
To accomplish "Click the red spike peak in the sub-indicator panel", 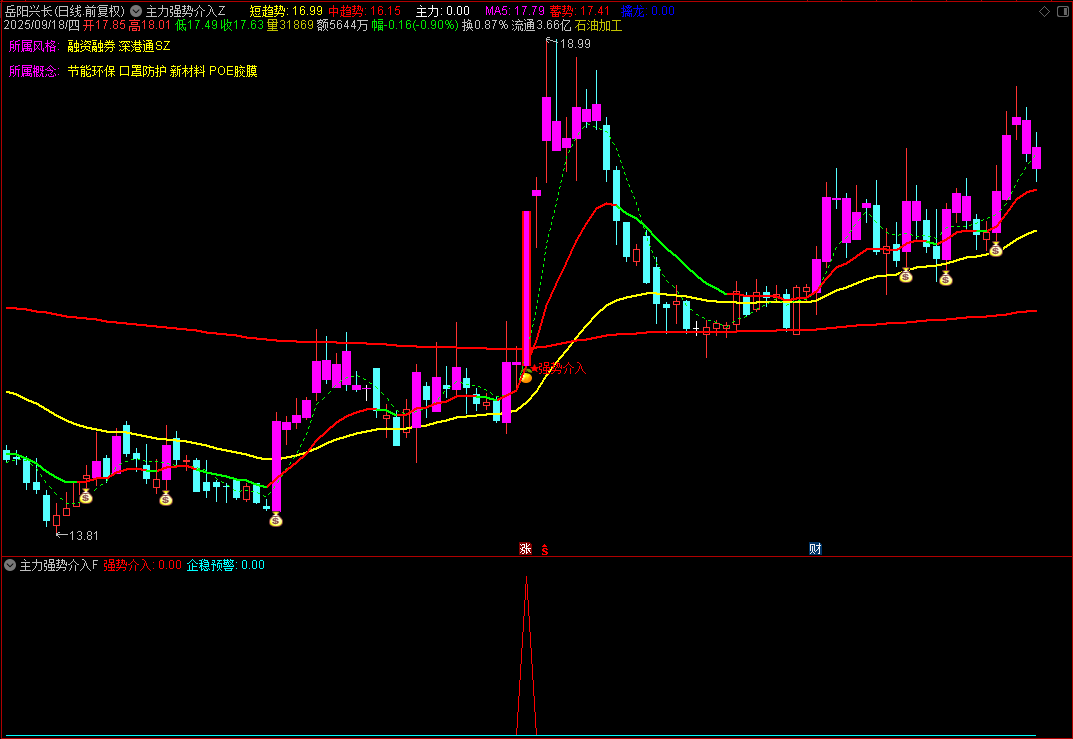I will [526, 579].
